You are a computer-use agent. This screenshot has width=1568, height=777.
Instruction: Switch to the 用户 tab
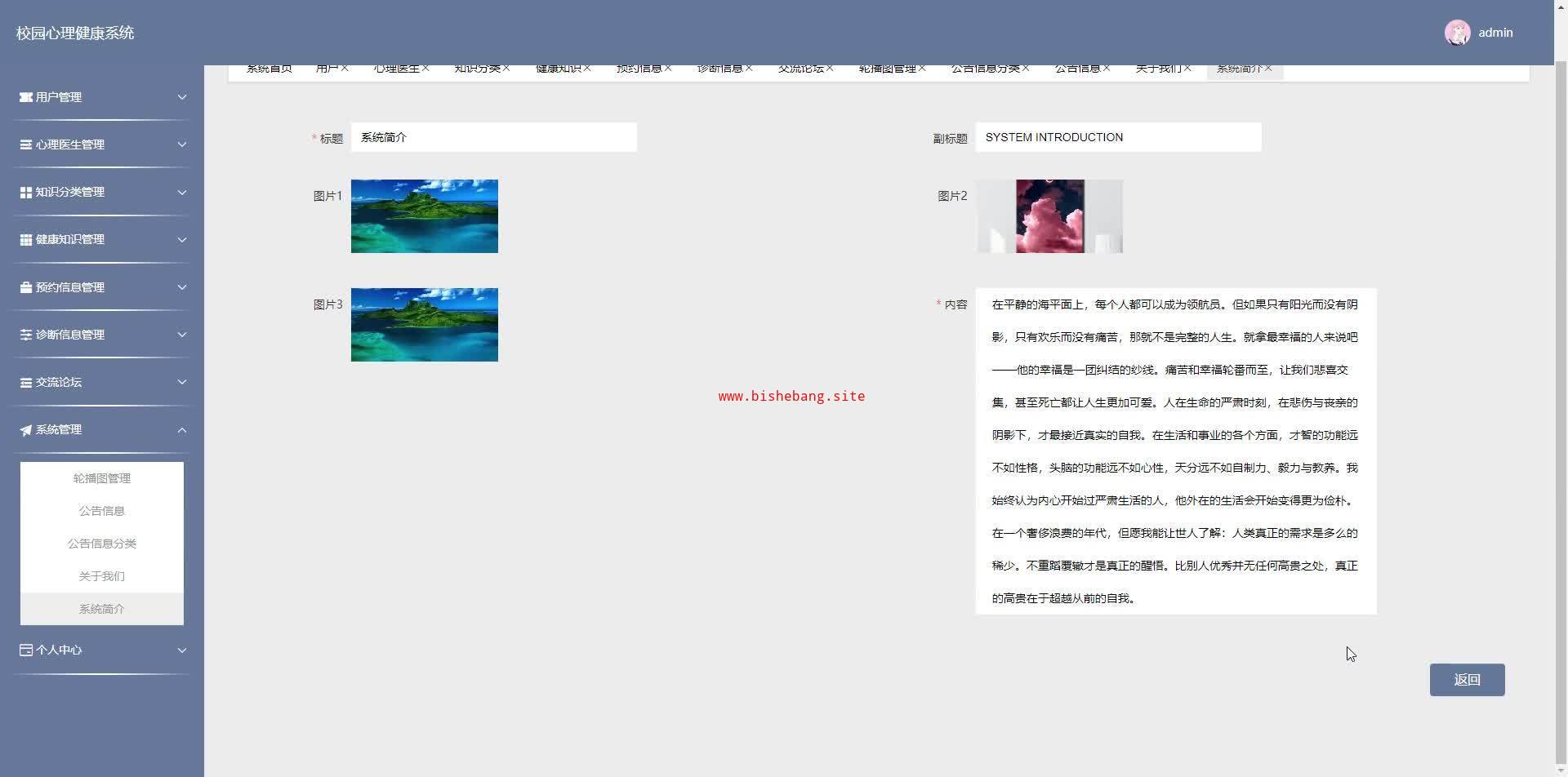[x=327, y=69]
